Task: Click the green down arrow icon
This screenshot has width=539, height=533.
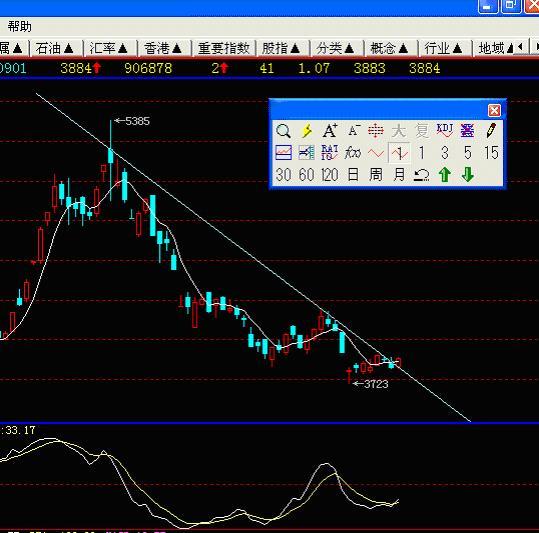Action: 468,175
